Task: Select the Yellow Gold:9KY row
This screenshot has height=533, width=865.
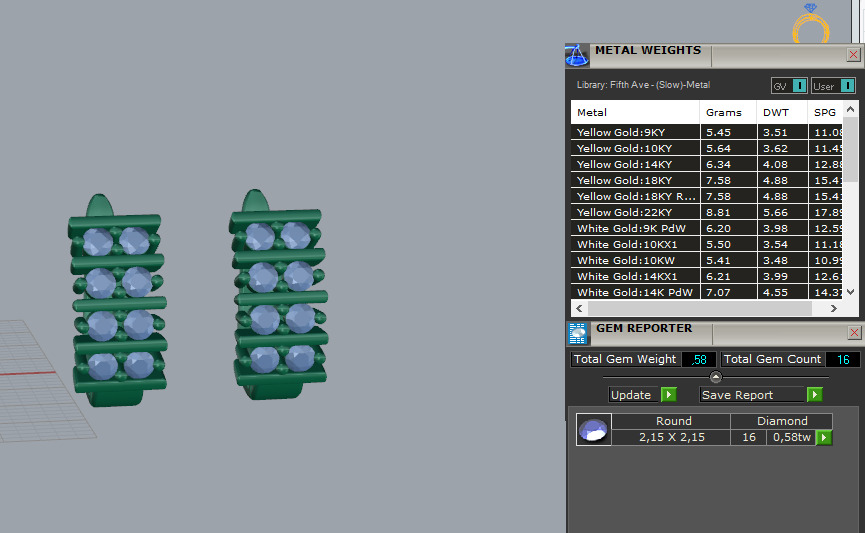Action: 707,132
